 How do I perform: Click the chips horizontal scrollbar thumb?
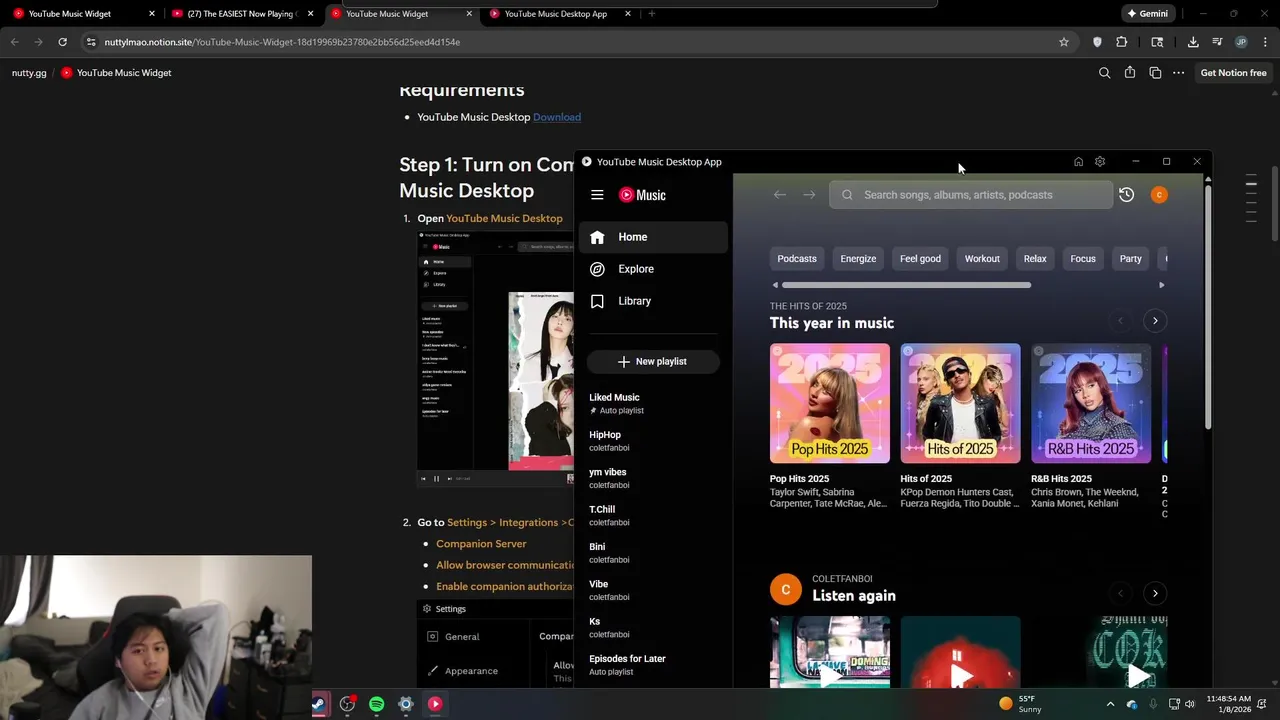tap(906, 285)
